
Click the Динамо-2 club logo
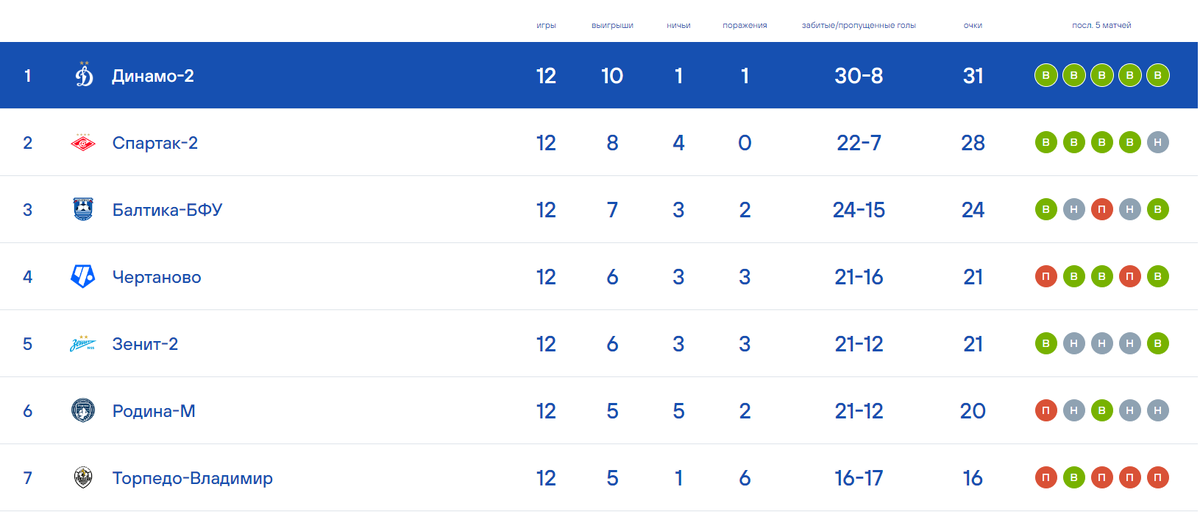[84, 75]
